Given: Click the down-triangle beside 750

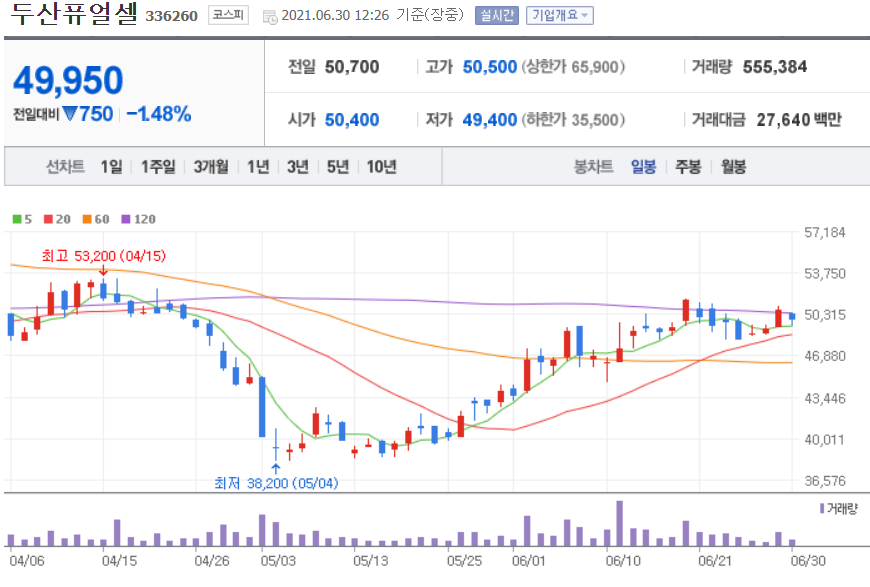Looking at the screenshot, I should pyautogui.click(x=70, y=114).
